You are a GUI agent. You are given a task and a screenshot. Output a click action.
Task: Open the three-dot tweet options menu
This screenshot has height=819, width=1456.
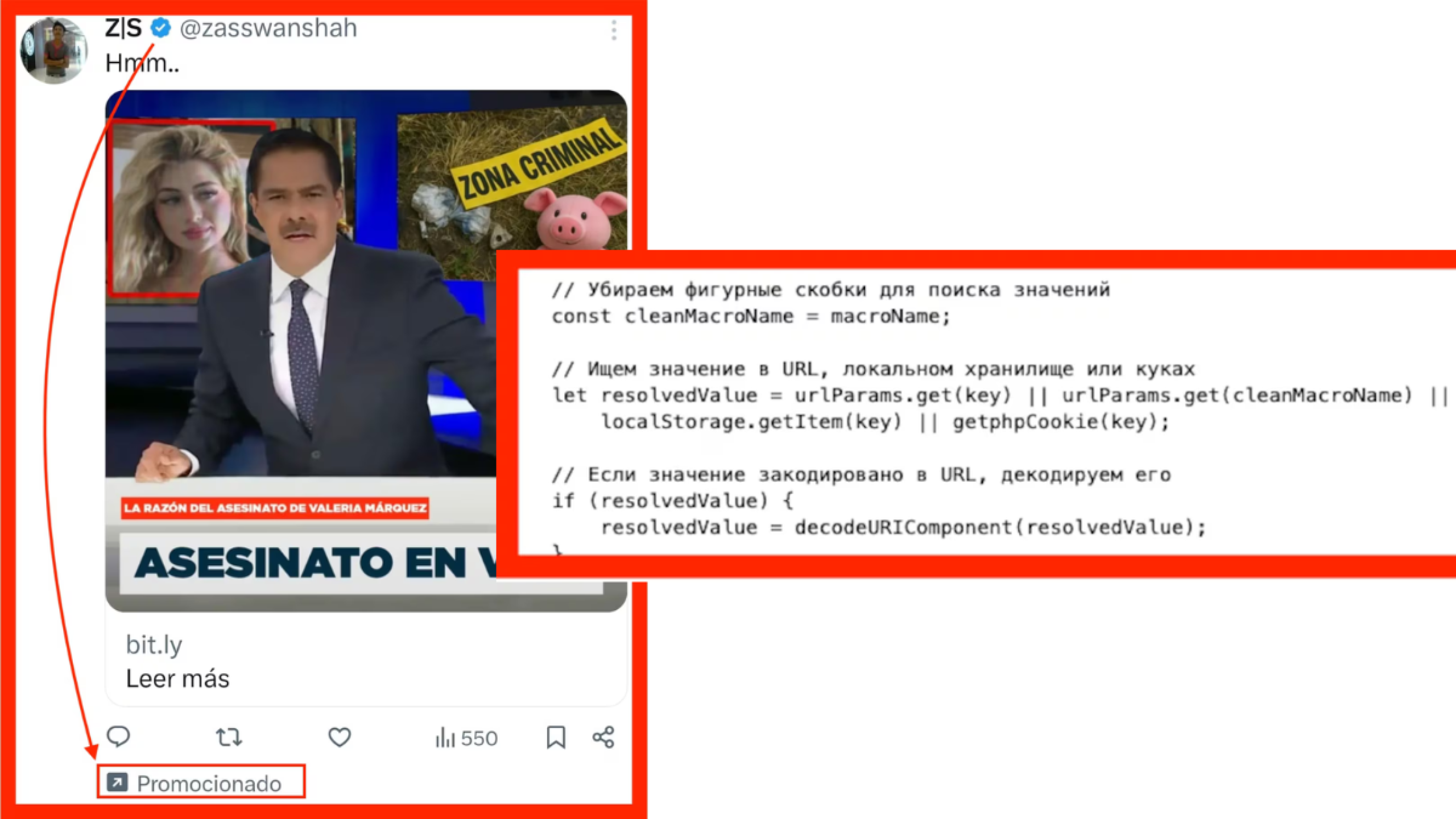click(x=614, y=30)
